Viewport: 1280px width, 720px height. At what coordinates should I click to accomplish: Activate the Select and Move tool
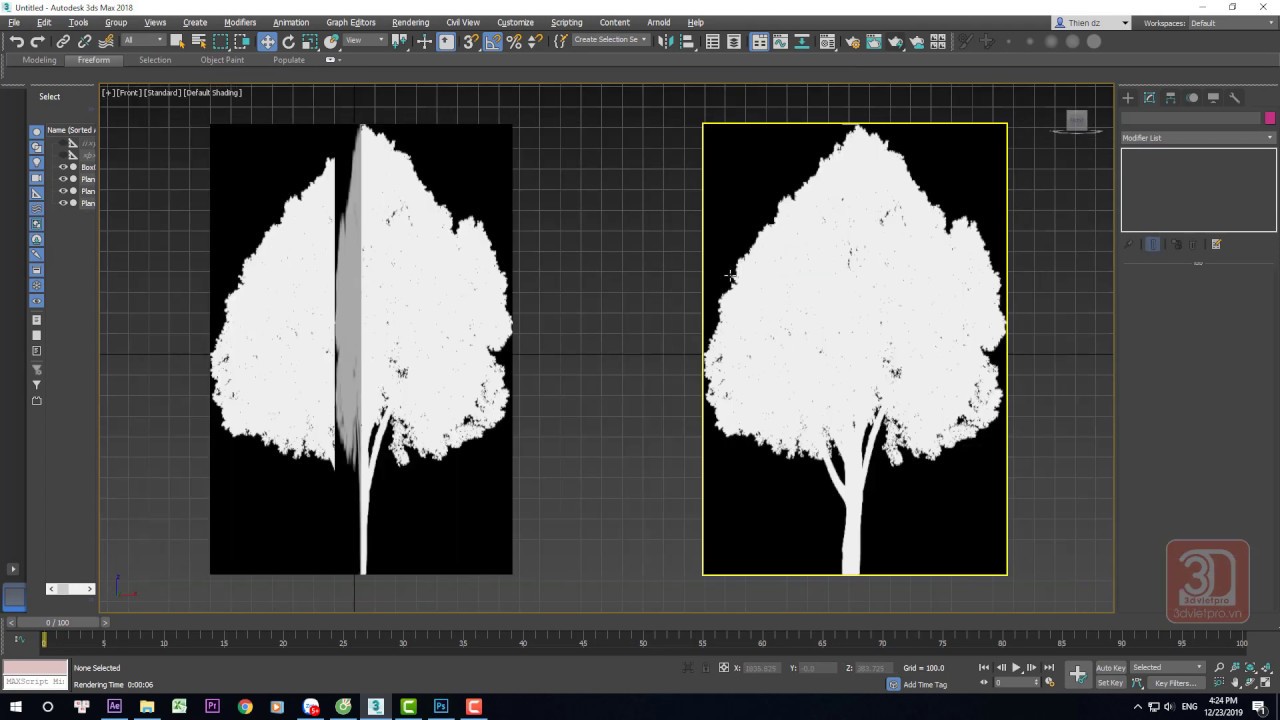pyautogui.click(x=267, y=41)
